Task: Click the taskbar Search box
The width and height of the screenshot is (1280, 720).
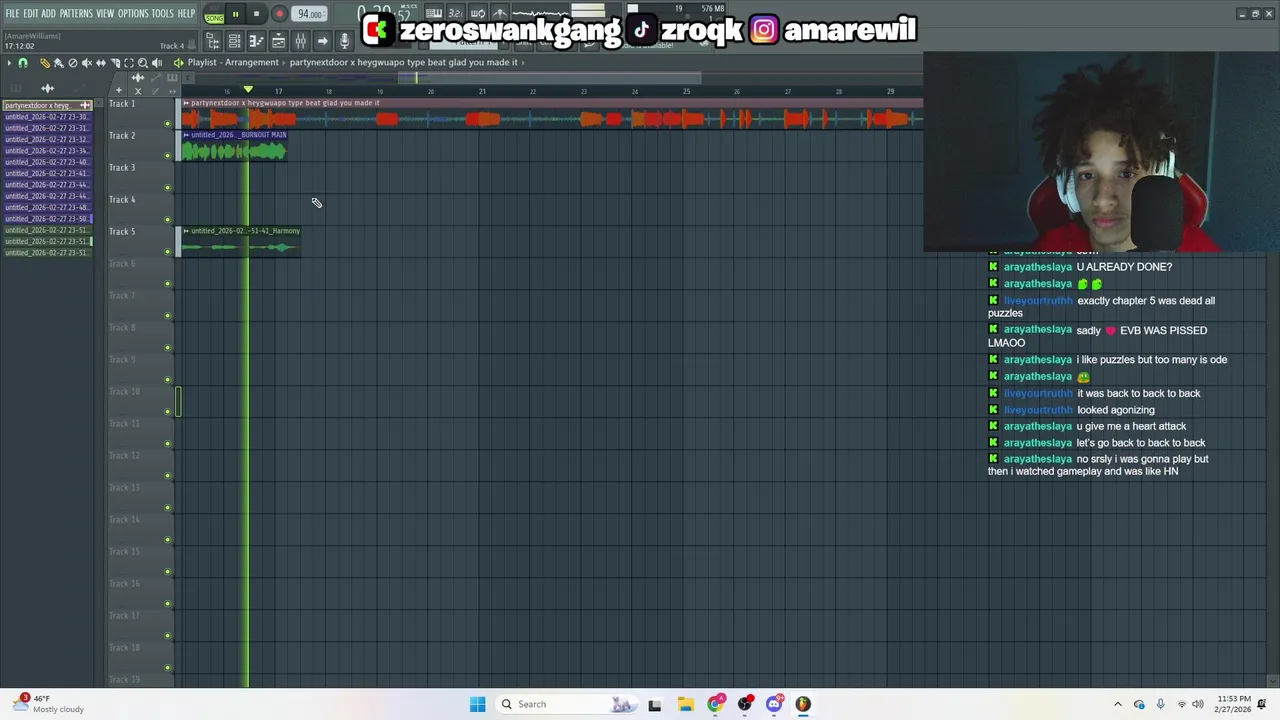Action: 567,704
